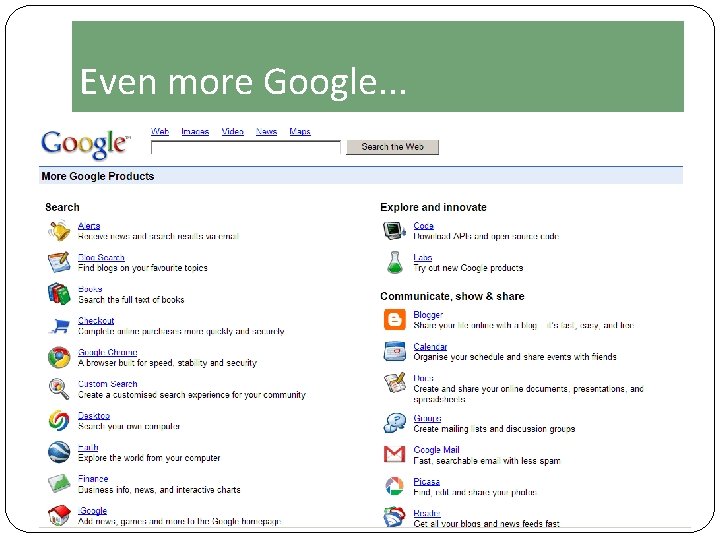Open the Calendar link
This screenshot has height=540, width=720.
pos(430,346)
